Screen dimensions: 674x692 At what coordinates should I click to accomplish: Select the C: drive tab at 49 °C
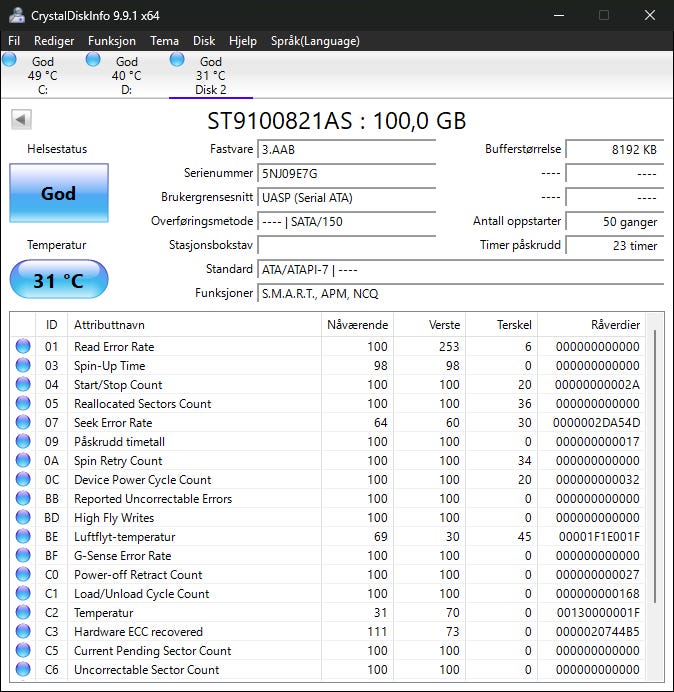pos(42,75)
